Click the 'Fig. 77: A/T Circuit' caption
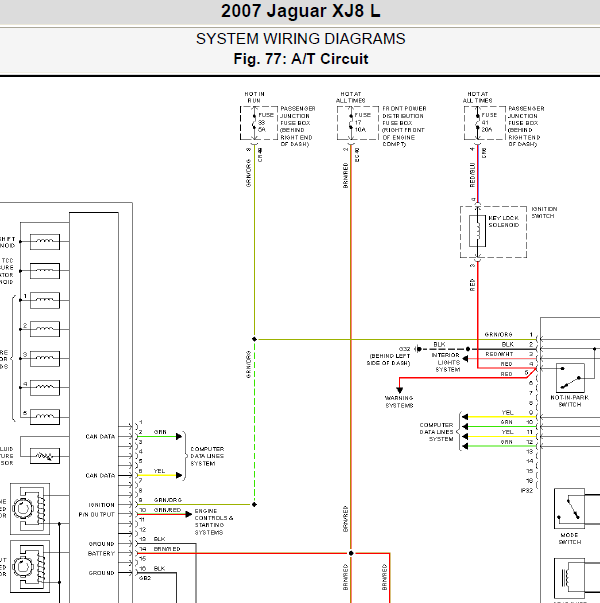 [300, 59]
